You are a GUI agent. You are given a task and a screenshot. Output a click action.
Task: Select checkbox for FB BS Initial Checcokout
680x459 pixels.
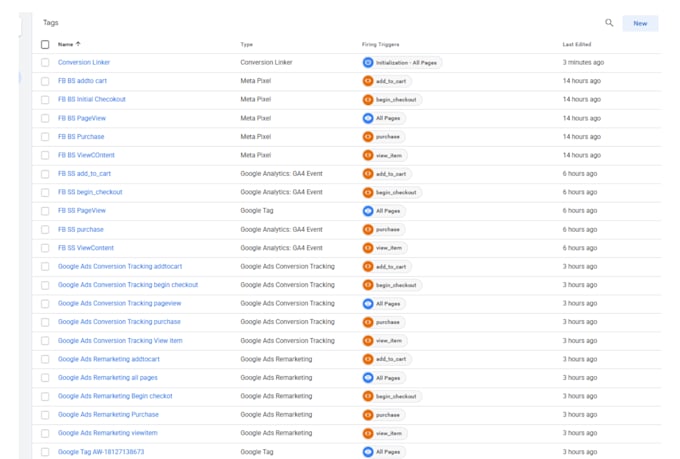pyautogui.click(x=45, y=100)
